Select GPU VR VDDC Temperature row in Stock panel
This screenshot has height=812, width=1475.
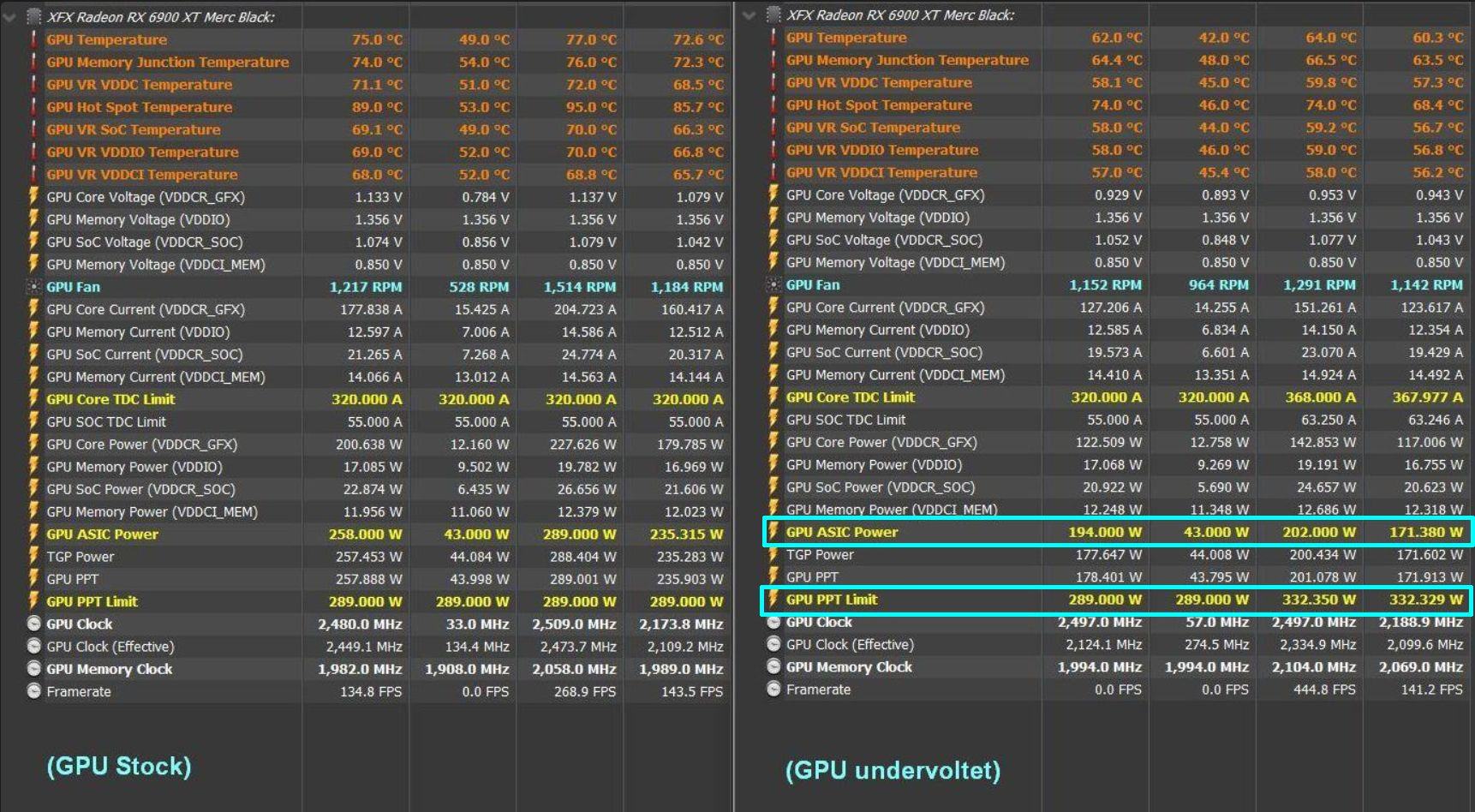click(x=367, y=84)
